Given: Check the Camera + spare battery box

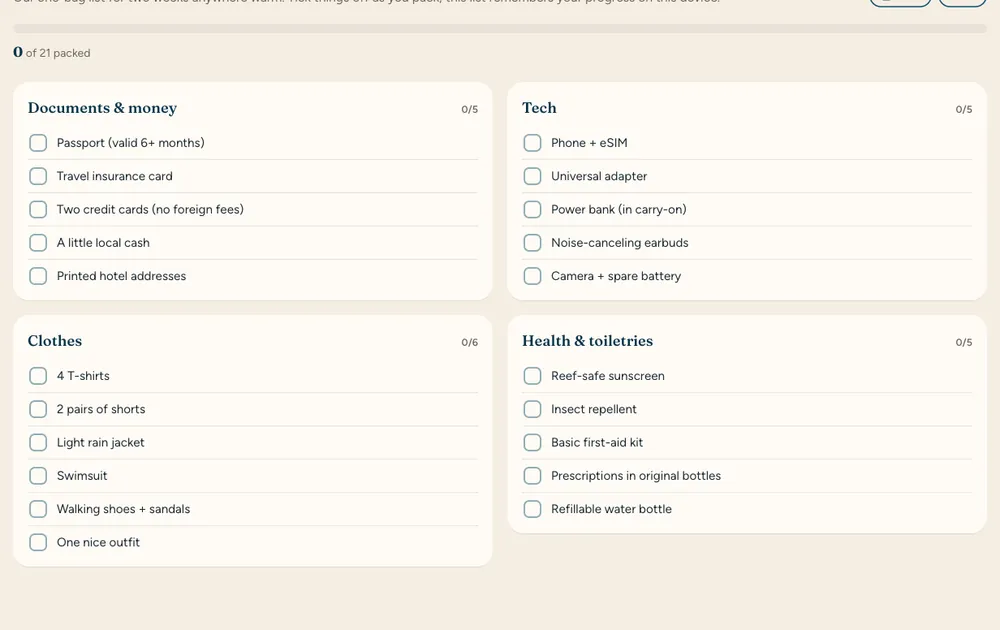Looking at the screenshot, I should (x=533, y=275).
